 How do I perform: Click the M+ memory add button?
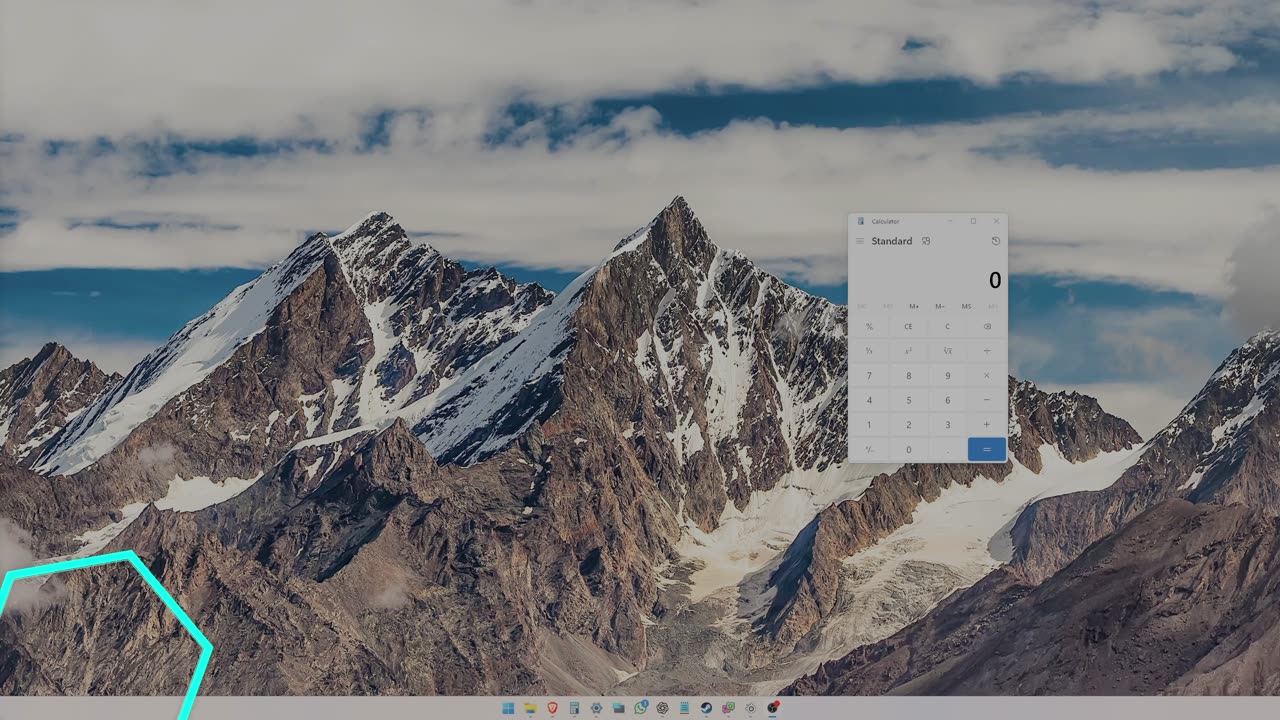[914, 306]
